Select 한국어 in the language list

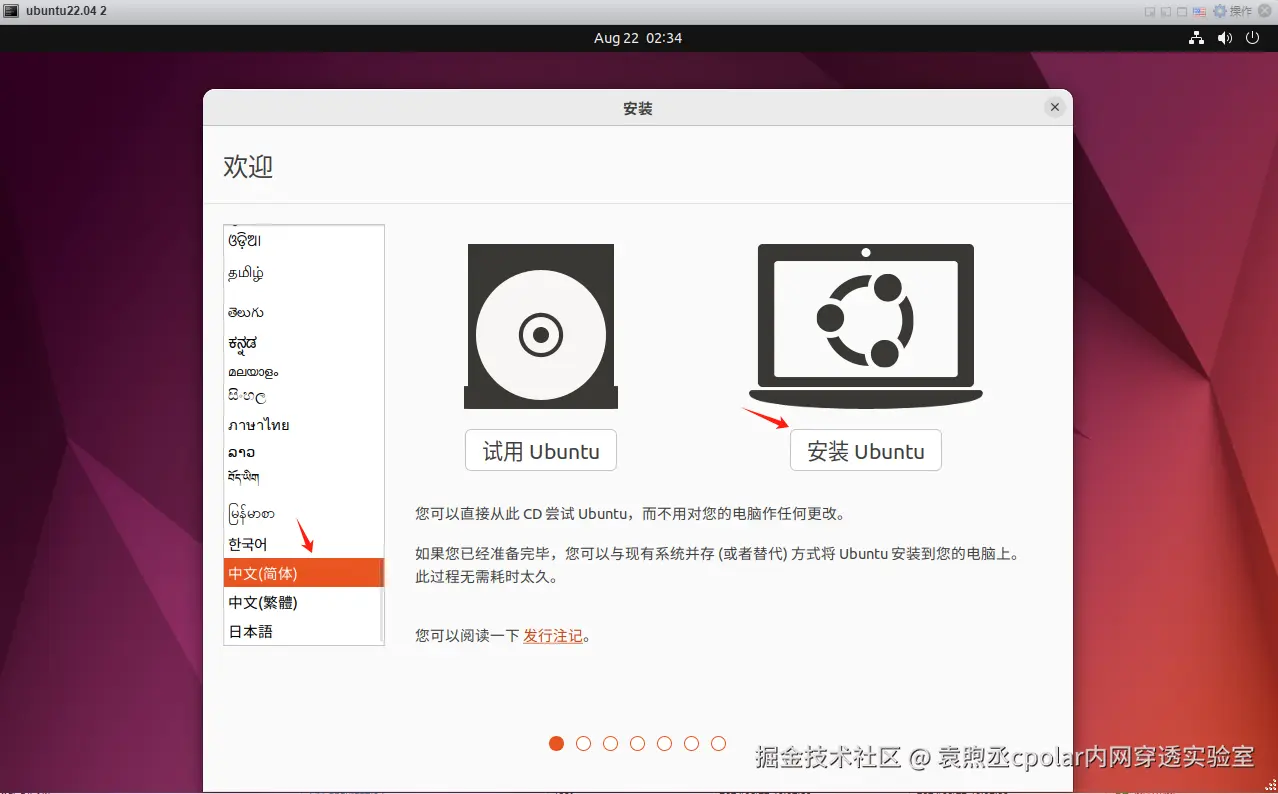pyautogui.click(x=304, y=544)
